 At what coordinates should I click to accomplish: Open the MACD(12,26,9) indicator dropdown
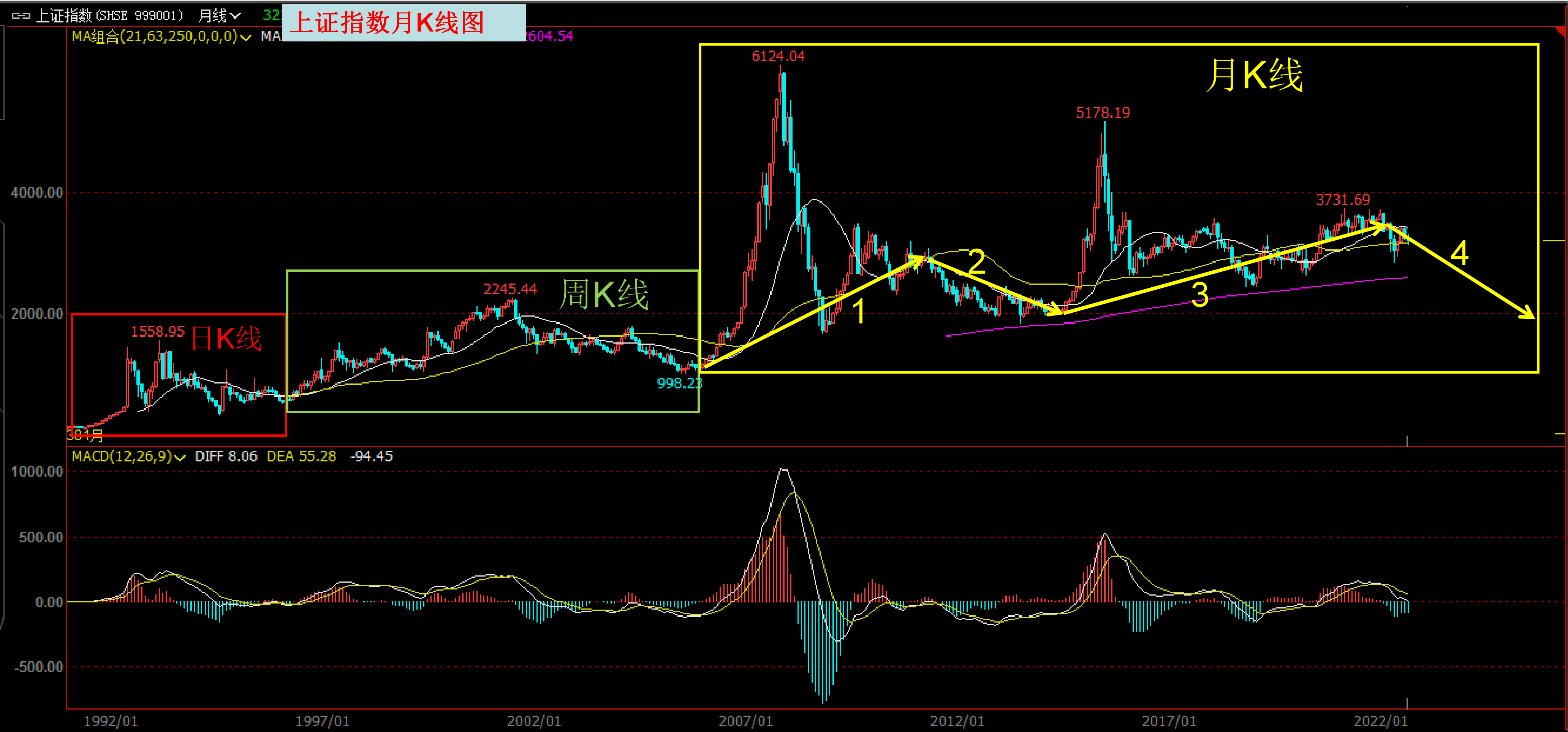pos(180,457)
